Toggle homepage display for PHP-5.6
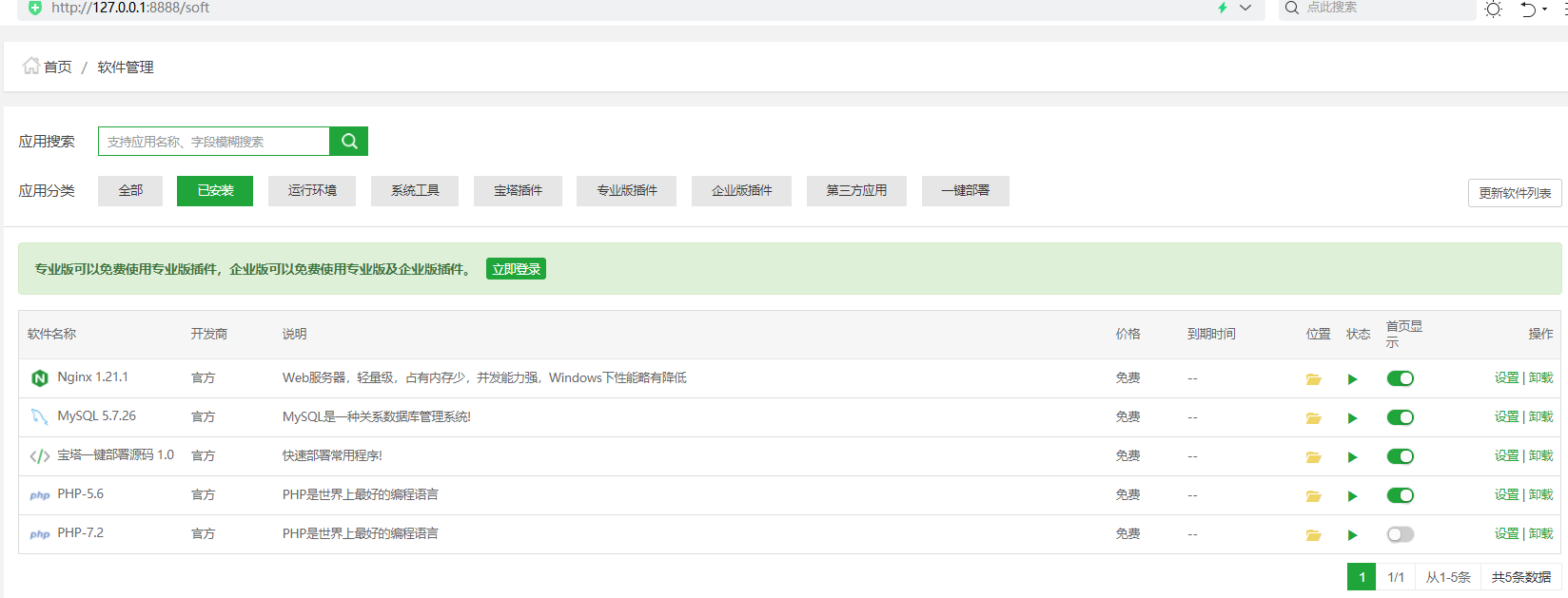Viewport: 1568px width, 598px height. coord(1401,495)
